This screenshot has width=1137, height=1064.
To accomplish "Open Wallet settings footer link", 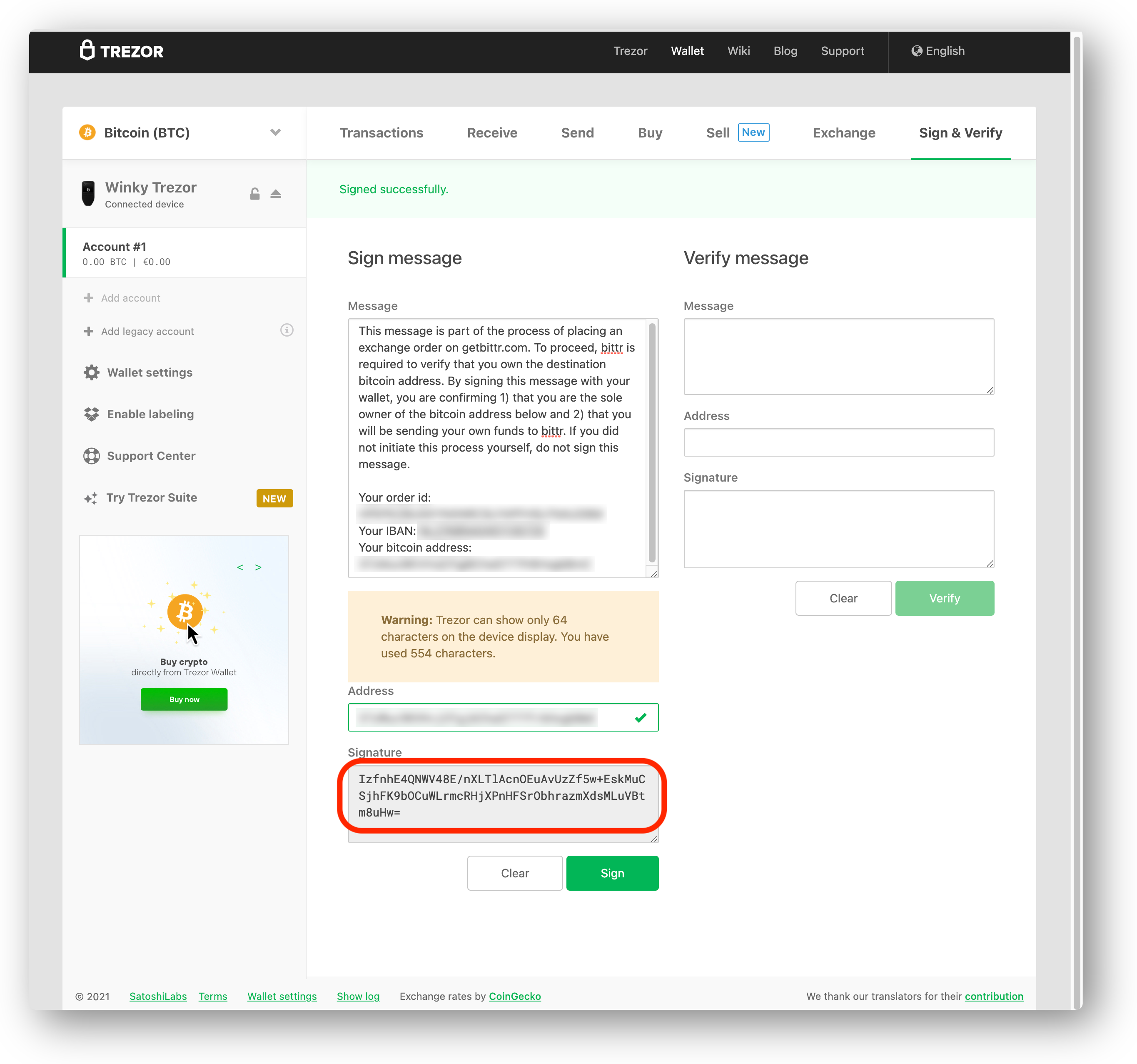I will tap(282, 996).
